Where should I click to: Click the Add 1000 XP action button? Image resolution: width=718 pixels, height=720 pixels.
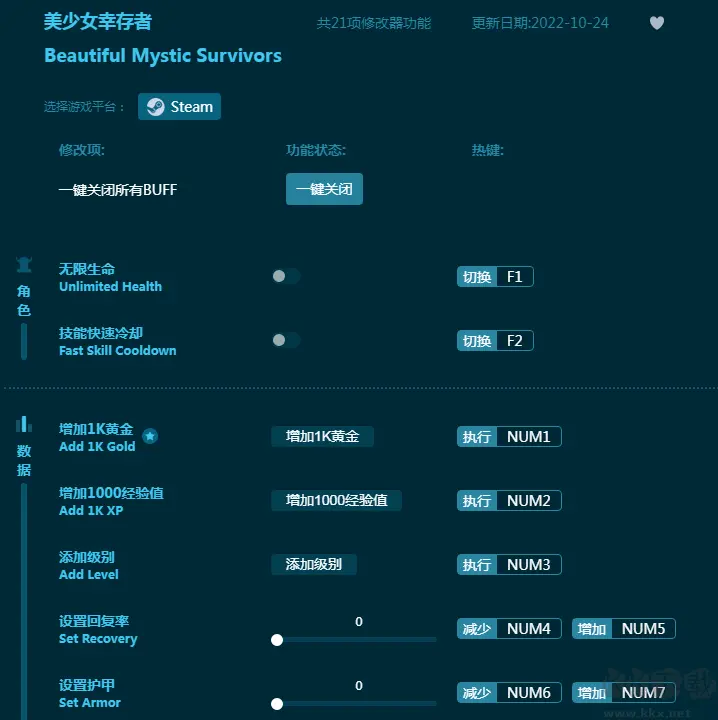pyautogui.click(x=336, y=500)
